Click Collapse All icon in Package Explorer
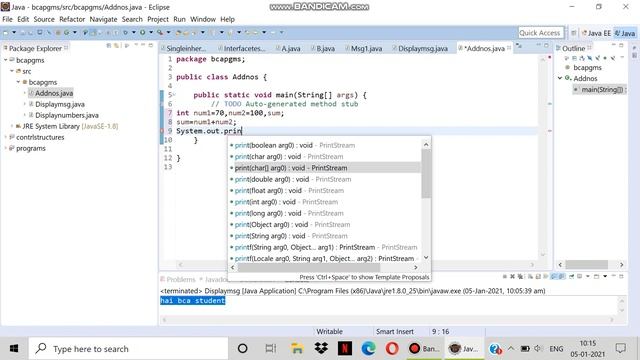 coord(109,46)
